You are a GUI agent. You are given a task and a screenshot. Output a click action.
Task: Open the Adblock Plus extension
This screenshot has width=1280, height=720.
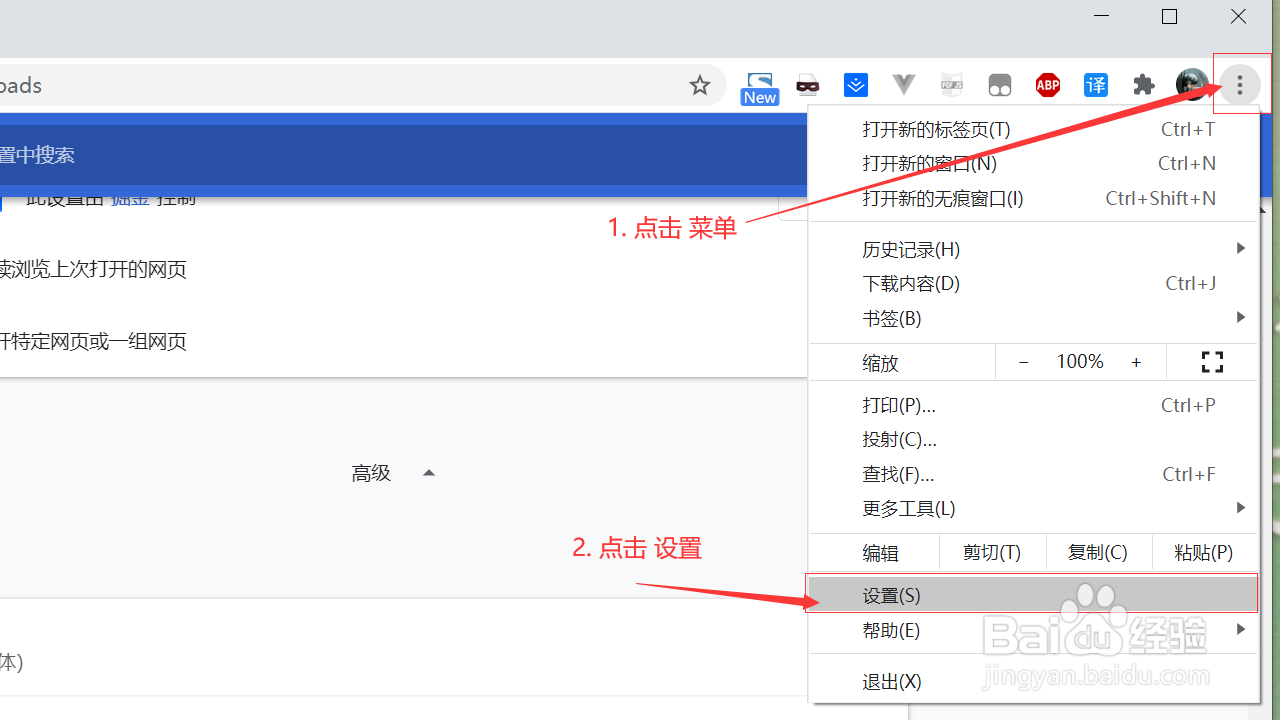pyautogui.click(x=1047, y=85)
